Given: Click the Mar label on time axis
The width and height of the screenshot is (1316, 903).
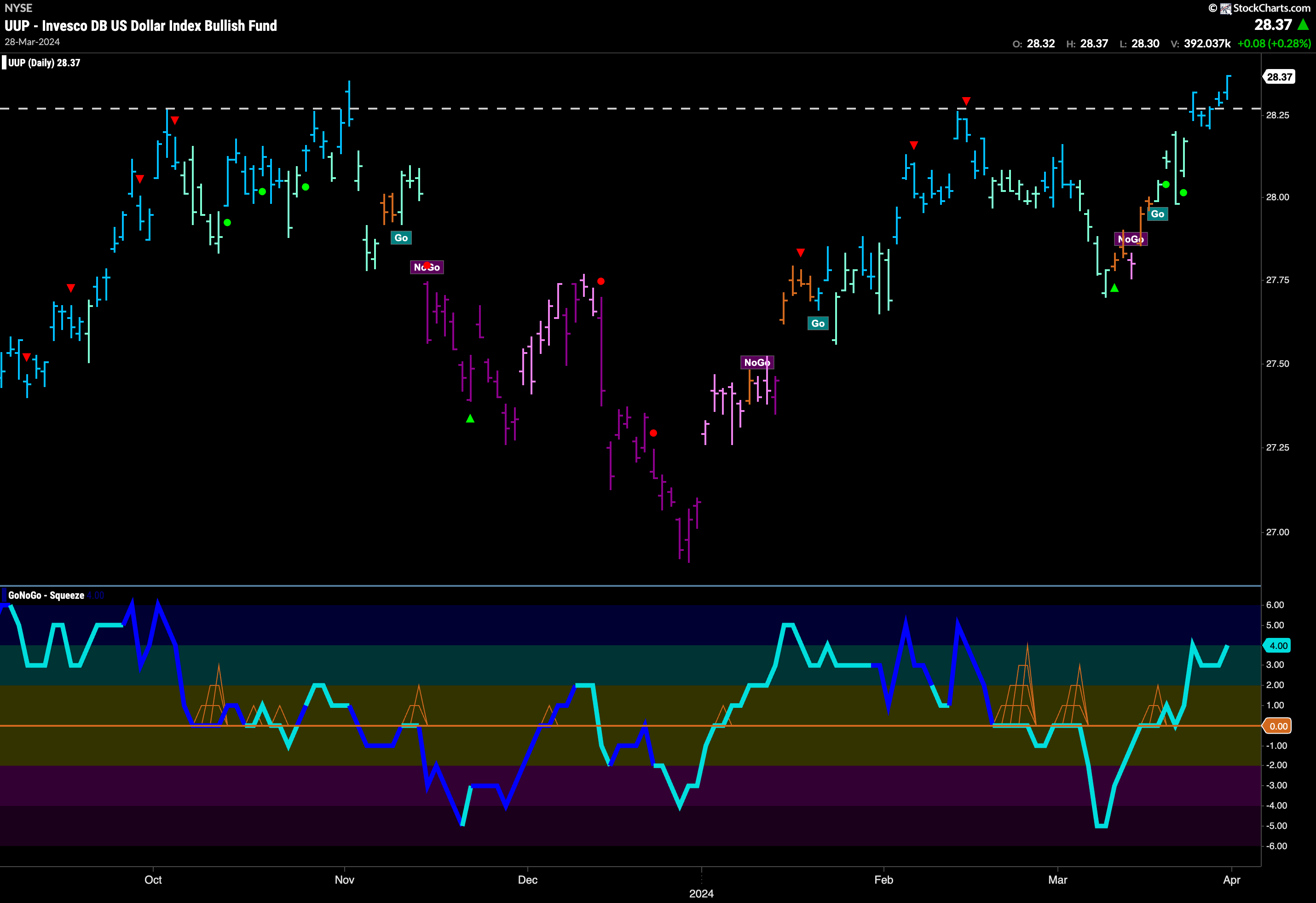Looking at the screenshot, I should click(1057, 880).
